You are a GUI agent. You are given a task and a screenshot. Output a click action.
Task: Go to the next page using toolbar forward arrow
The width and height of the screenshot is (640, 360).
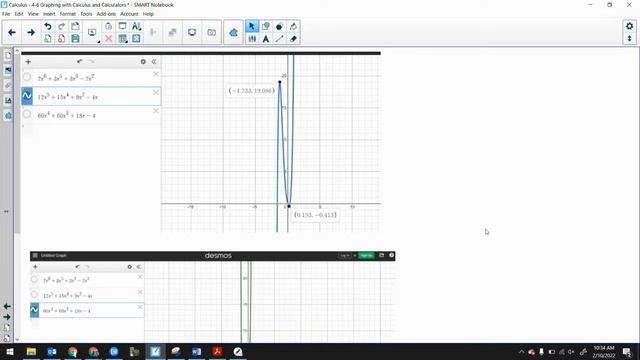(31, 32)
